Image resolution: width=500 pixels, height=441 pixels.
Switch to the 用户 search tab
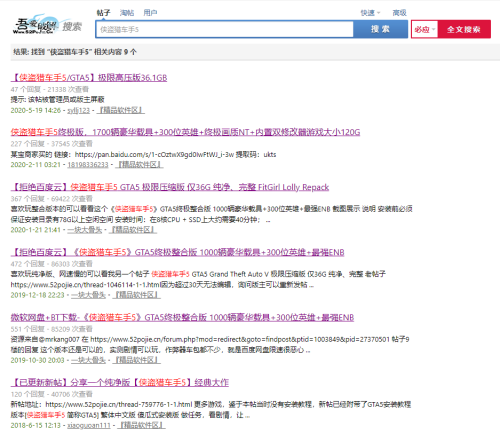click(x=150, y=13)
